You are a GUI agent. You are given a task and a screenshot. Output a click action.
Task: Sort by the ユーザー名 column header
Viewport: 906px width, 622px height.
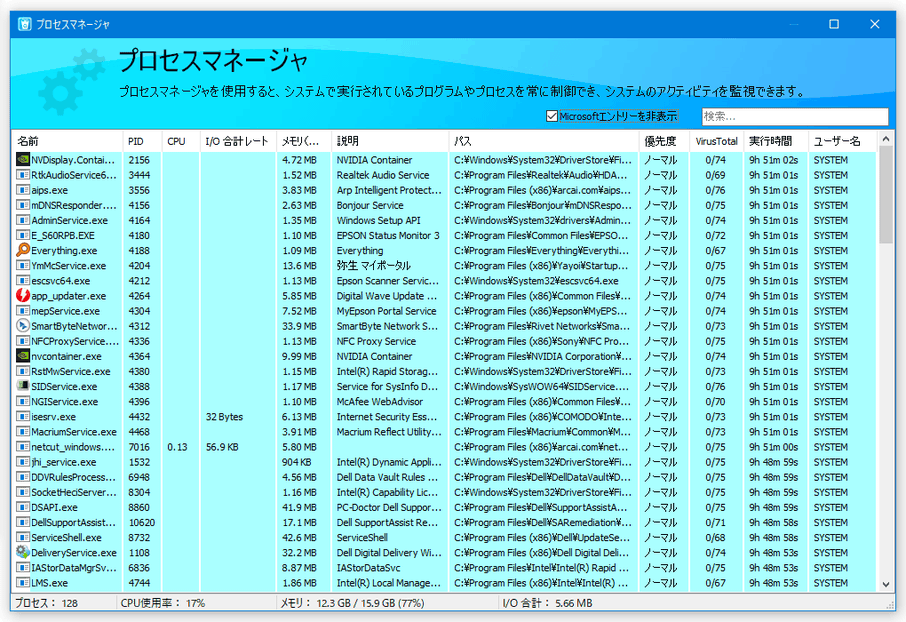click(x=843, y=141)
